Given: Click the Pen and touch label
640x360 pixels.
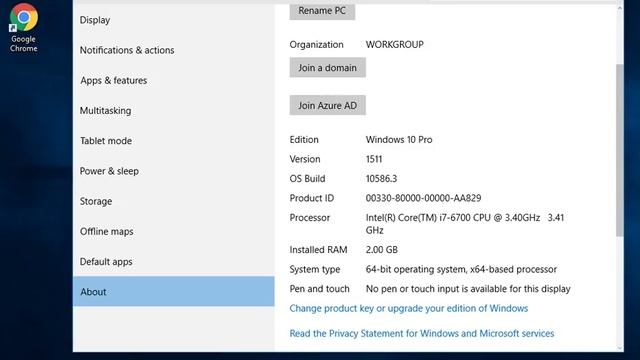Looking at the screenshot, I should pos(320,289).
